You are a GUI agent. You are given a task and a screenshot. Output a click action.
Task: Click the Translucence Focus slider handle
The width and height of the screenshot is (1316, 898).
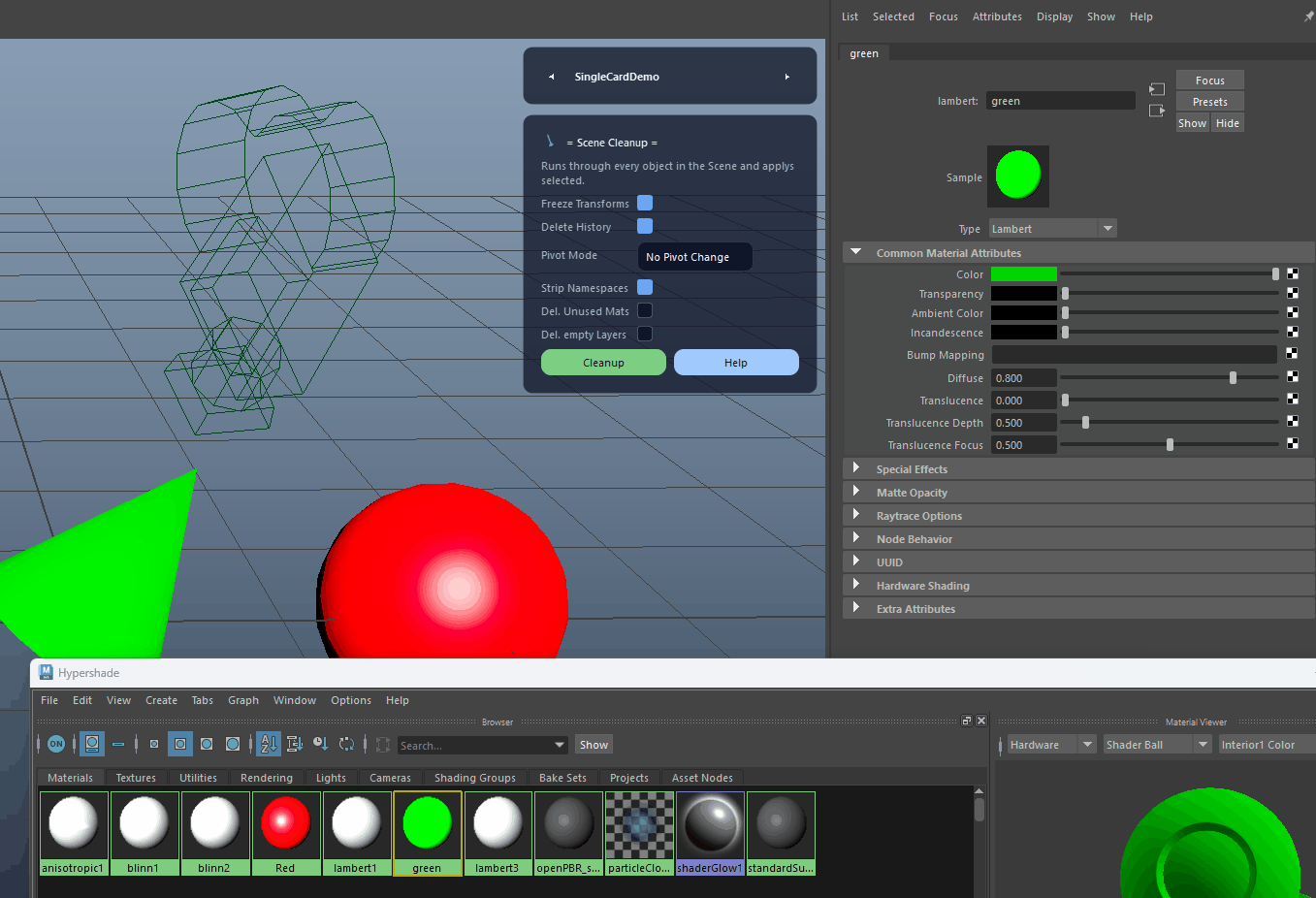click(1170, 445)
